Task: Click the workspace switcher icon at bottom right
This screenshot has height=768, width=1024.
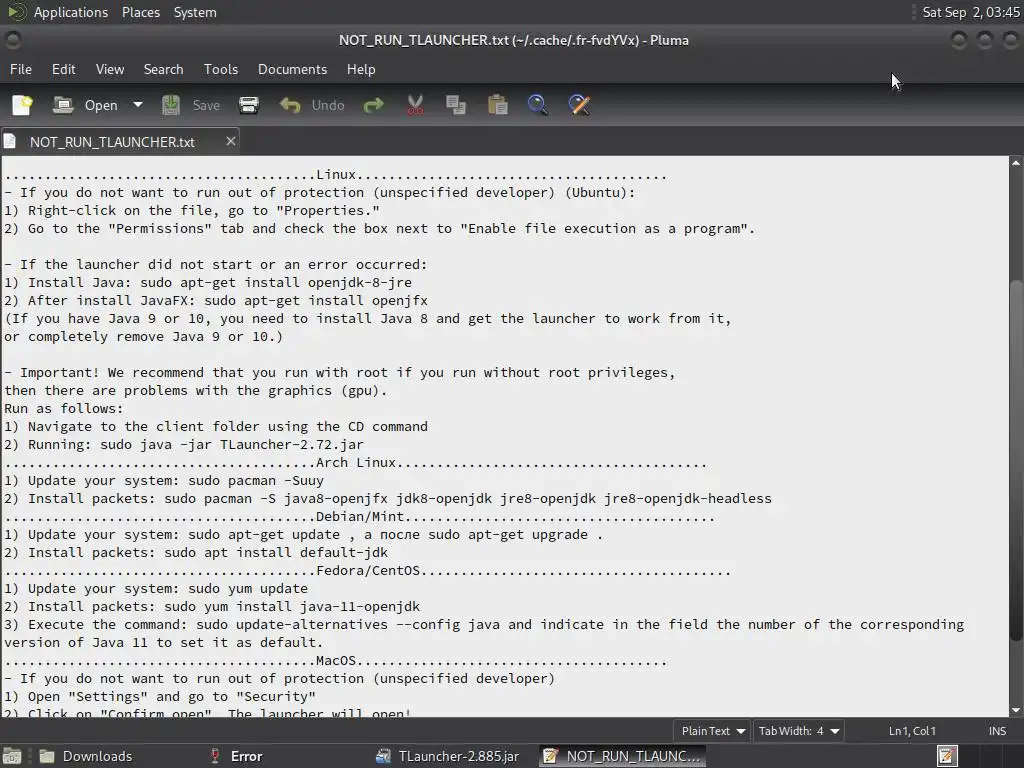Action: [948, 756]
